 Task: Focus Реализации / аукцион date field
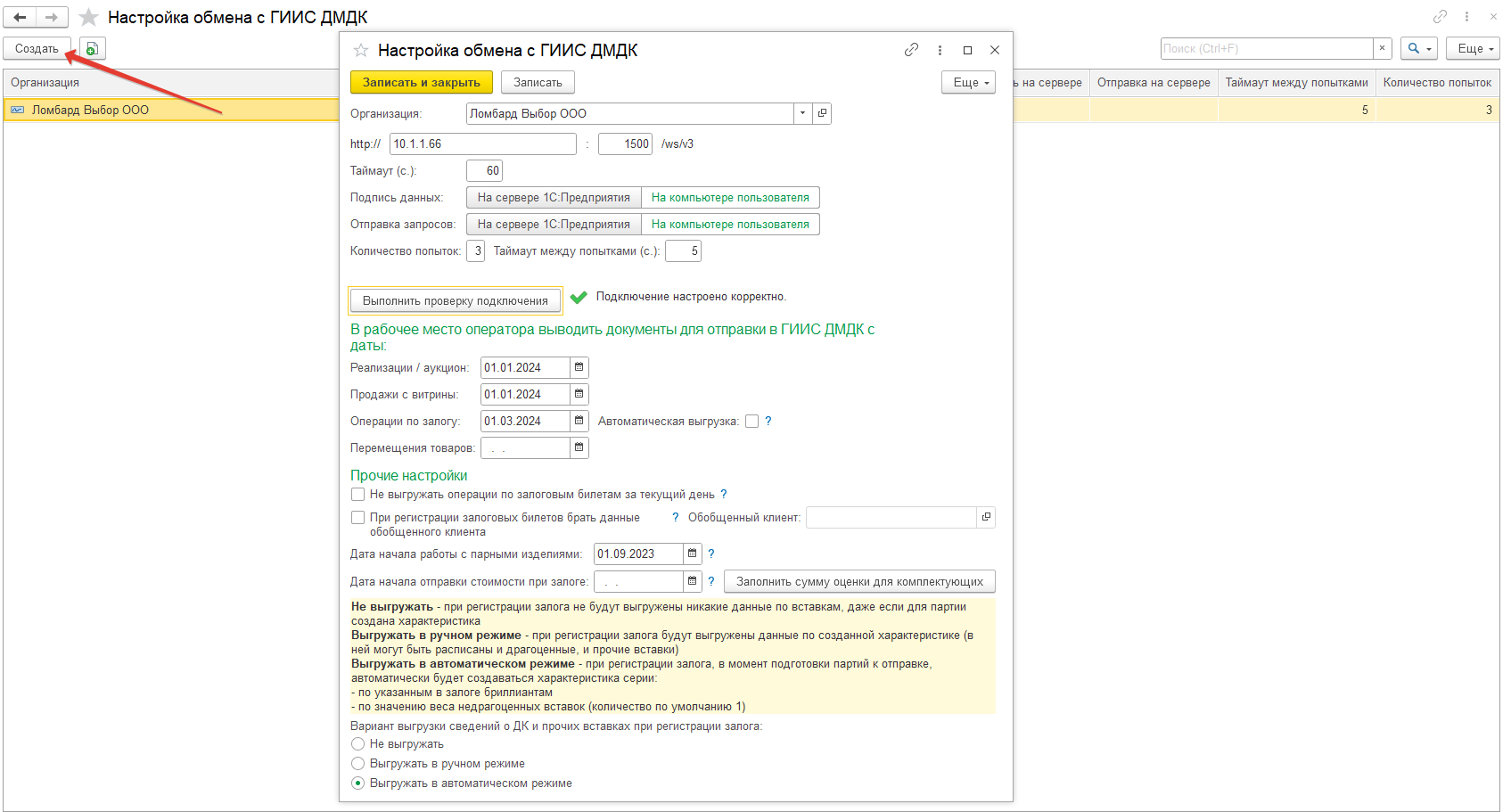[x=525, y=367]
